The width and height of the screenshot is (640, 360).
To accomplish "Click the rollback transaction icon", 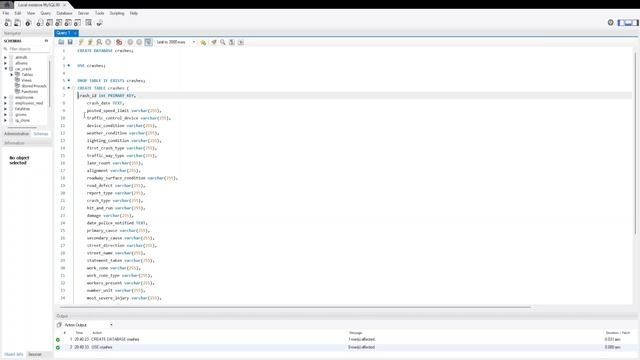I will point(139,42).
